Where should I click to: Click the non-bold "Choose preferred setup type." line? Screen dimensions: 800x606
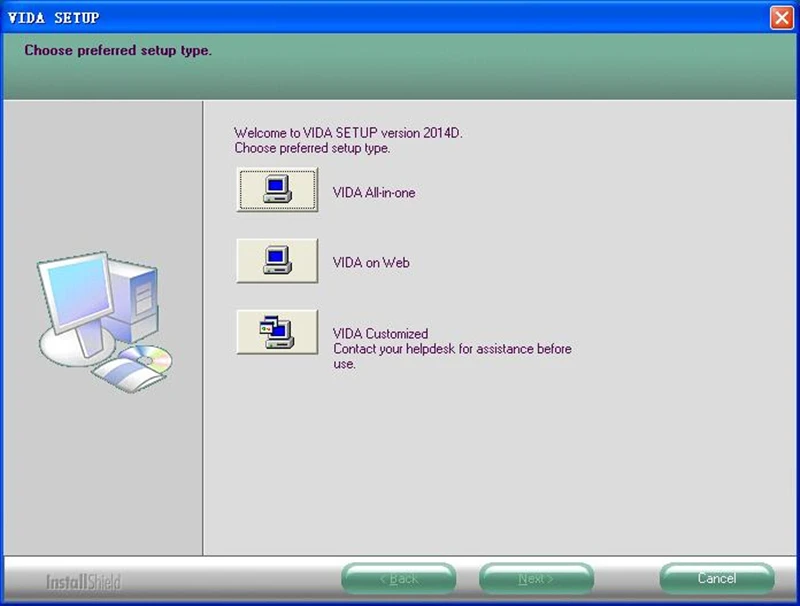pyautogui.click(x=312, y=148)
